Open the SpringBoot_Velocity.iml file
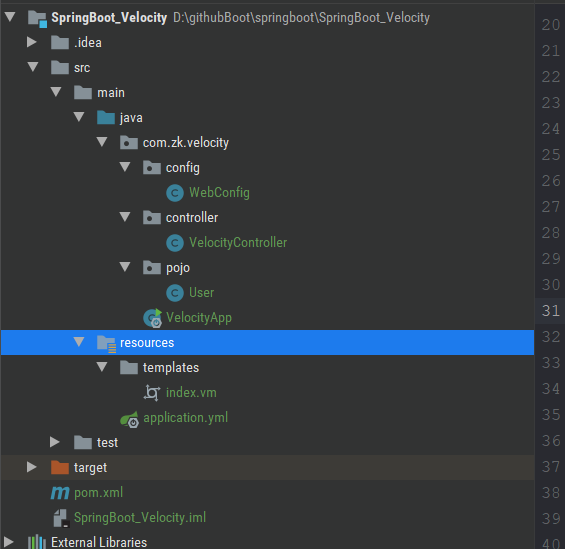Screen dimensions: 565x549 tap(140, 517)
